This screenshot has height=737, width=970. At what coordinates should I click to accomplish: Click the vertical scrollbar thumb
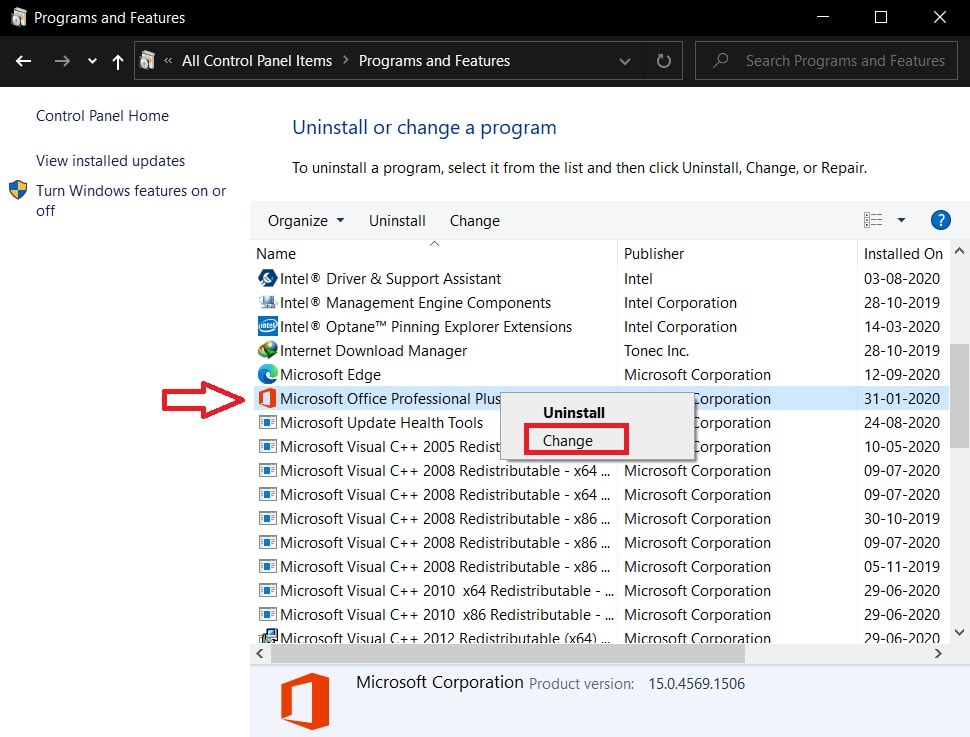tap(959, 395)
